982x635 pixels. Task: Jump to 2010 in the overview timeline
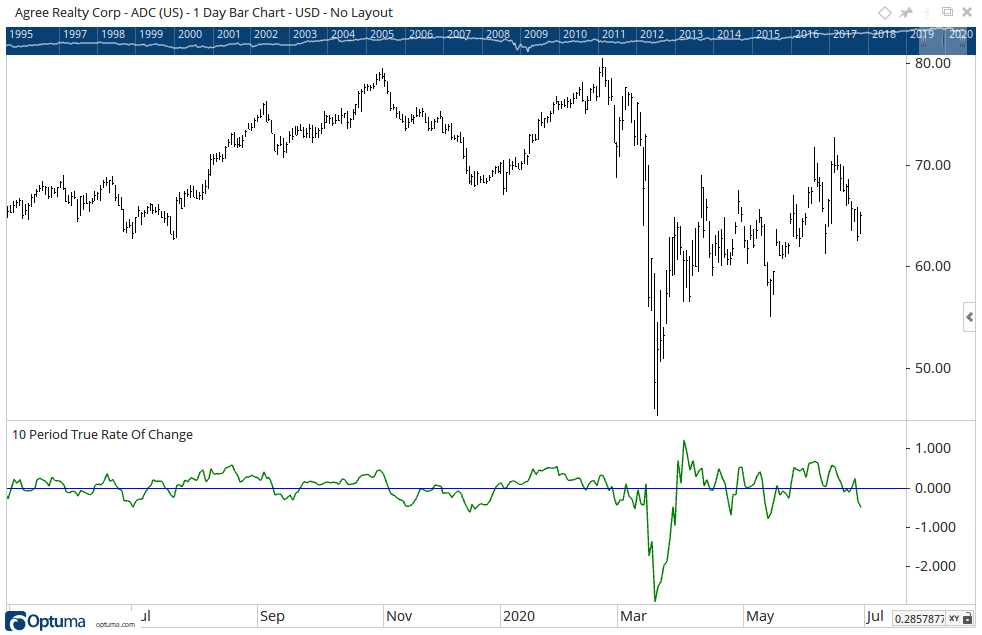575,34
